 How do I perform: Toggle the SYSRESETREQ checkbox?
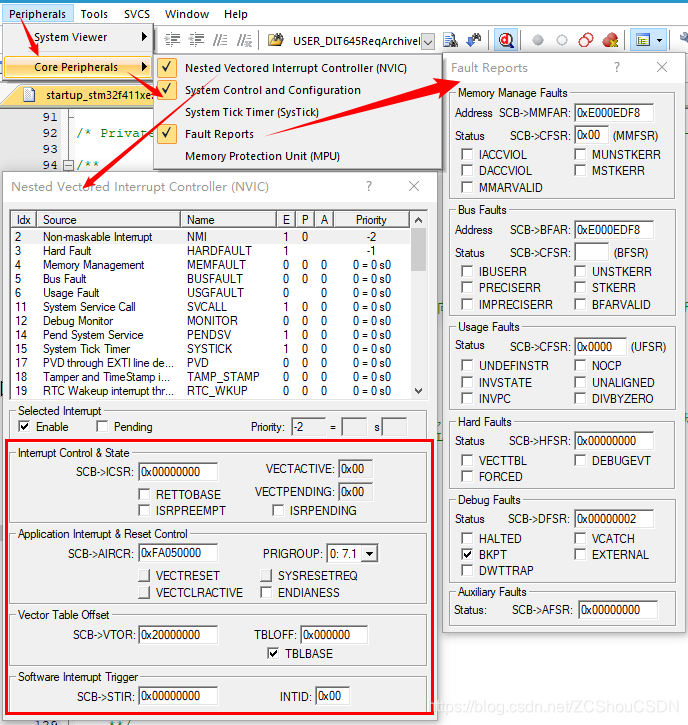(x=266, y=576)
